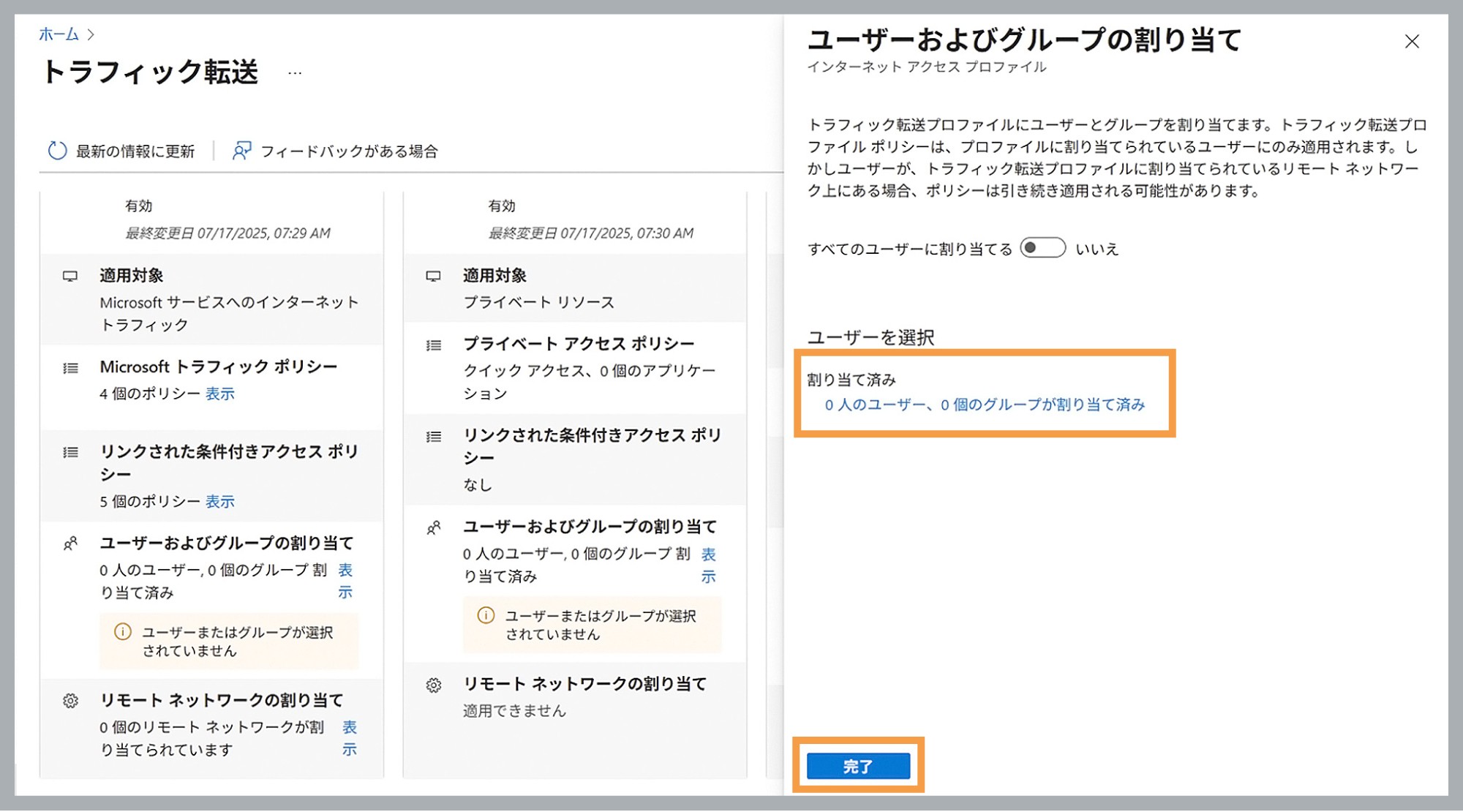Close the ユーザーおよびグループの割り当て panel

pyautogui.click(x=1412, y=42)
